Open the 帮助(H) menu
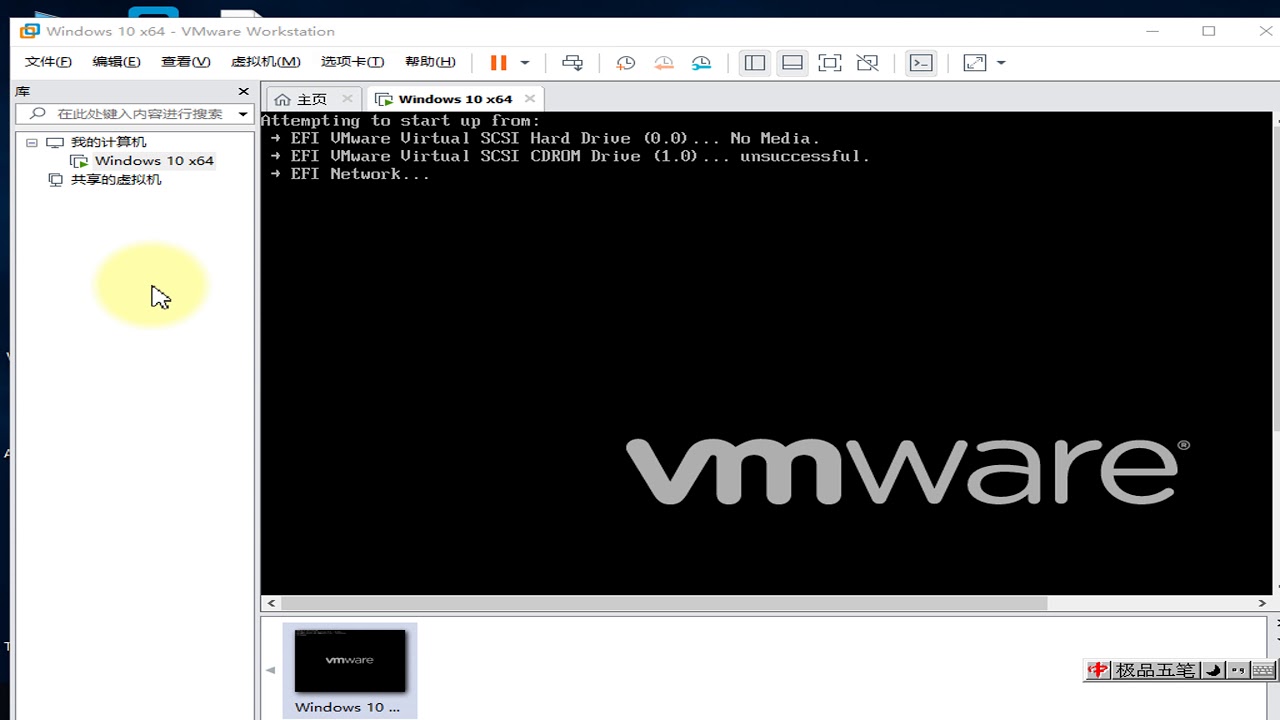Screen dimensions: 1280x720 click(x=430, y=62)
